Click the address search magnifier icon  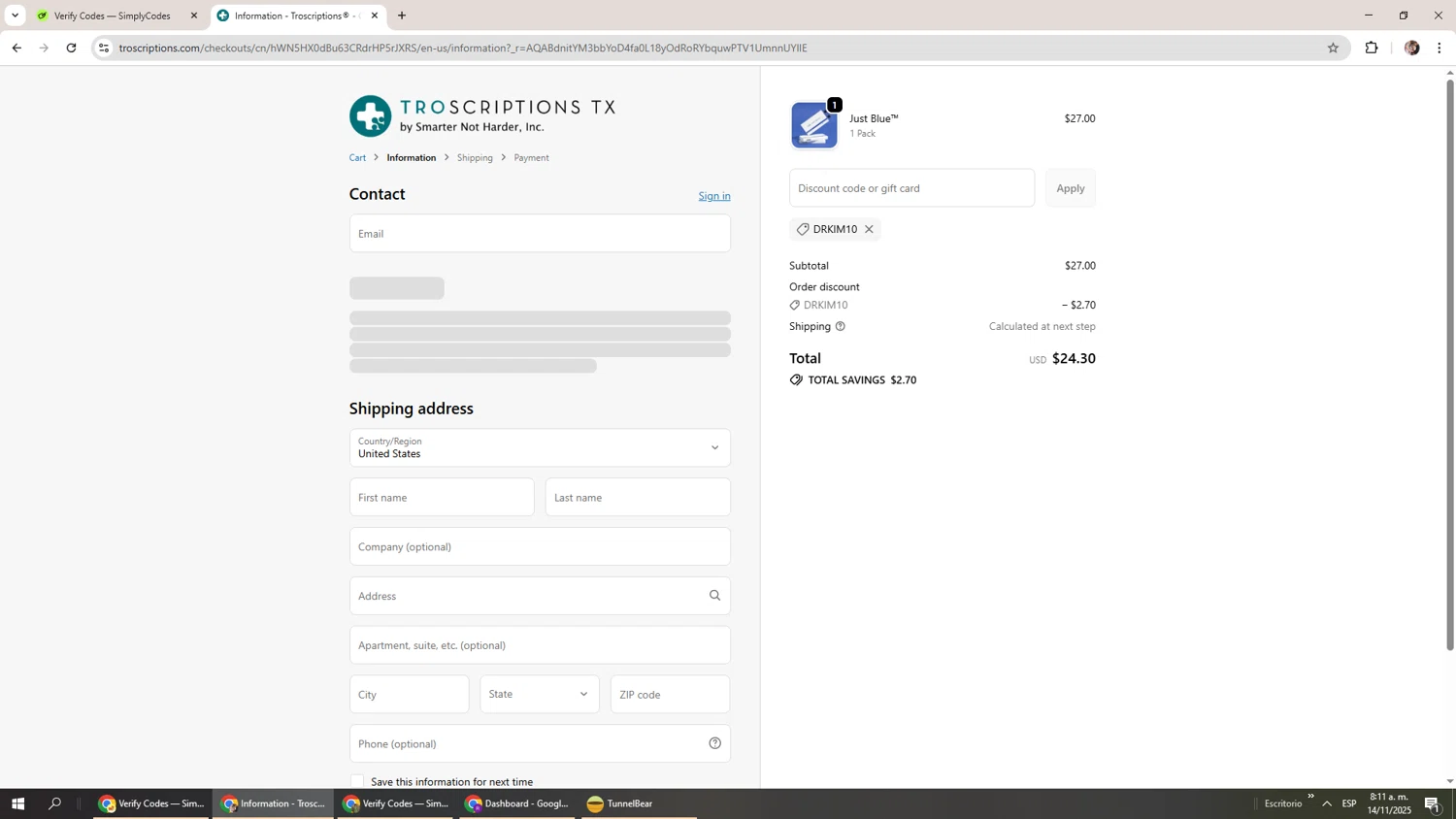(x=715, y=596)
